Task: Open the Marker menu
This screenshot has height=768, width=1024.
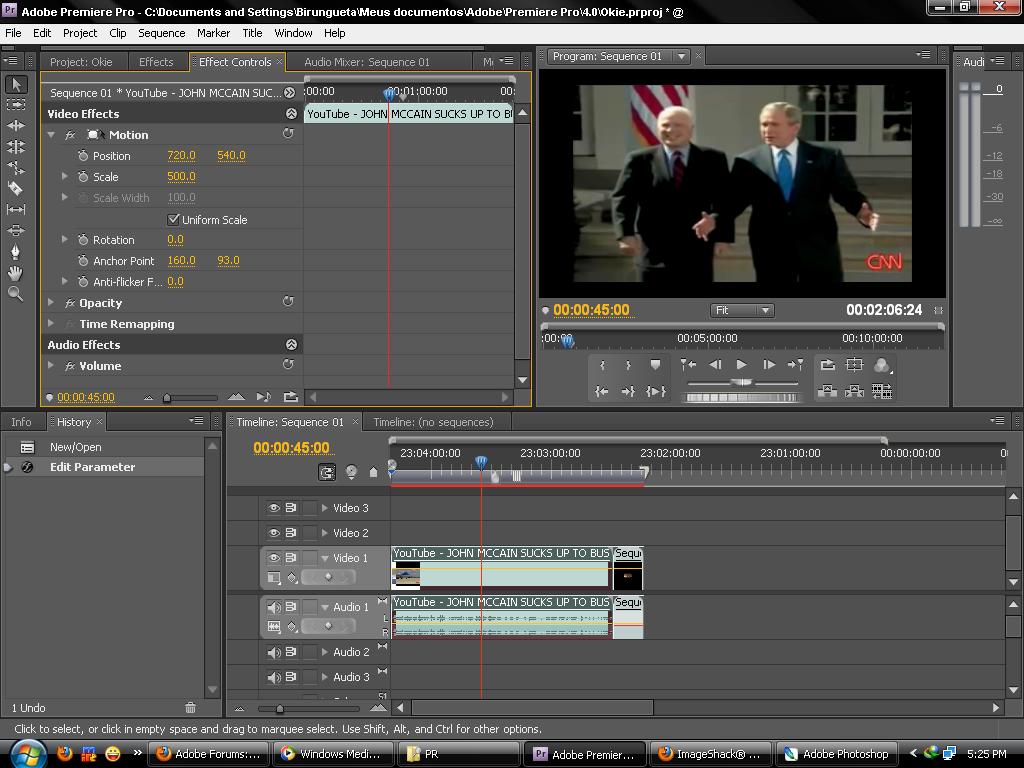Action: (214, 33)
